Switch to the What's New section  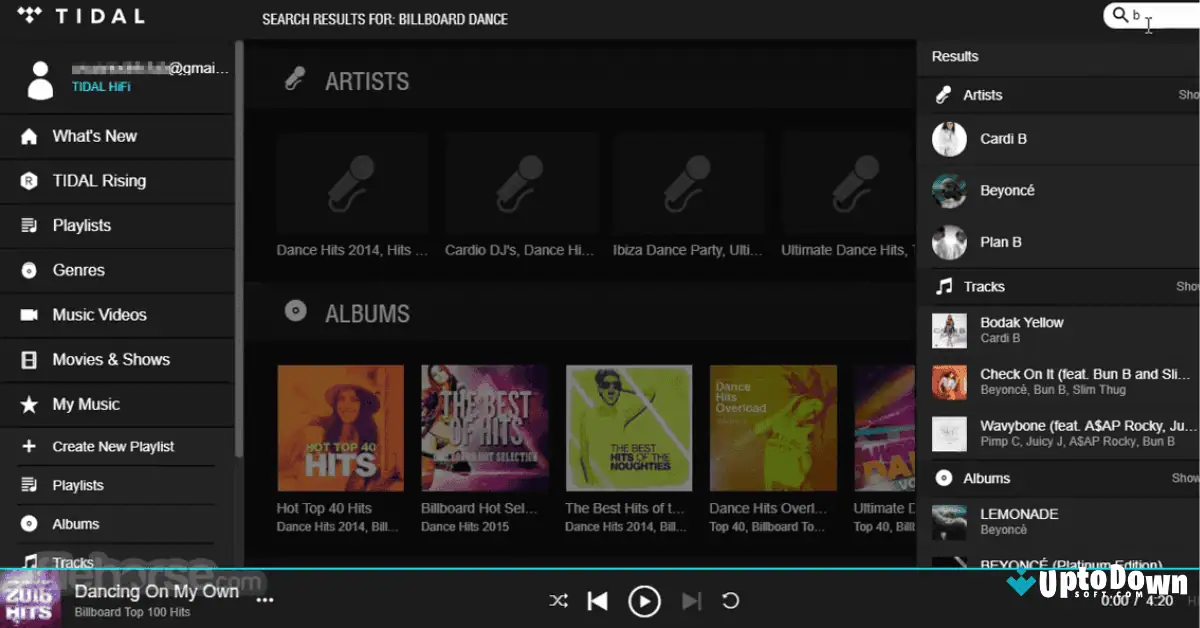point(92,136)
